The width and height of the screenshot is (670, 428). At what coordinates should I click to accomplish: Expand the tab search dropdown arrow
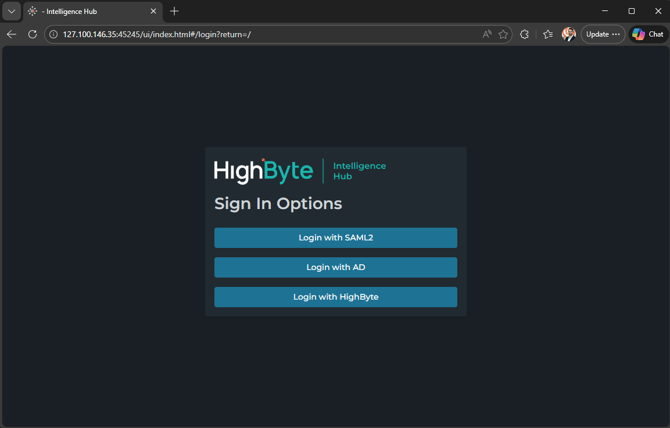(x=12, y=11)
